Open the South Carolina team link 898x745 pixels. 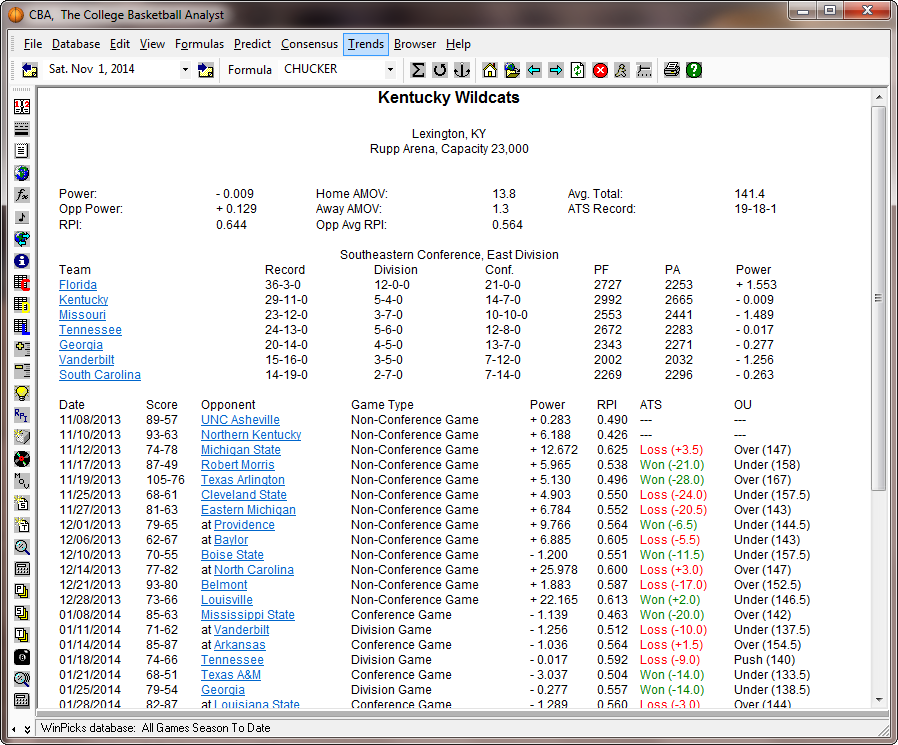pos(100,375)
